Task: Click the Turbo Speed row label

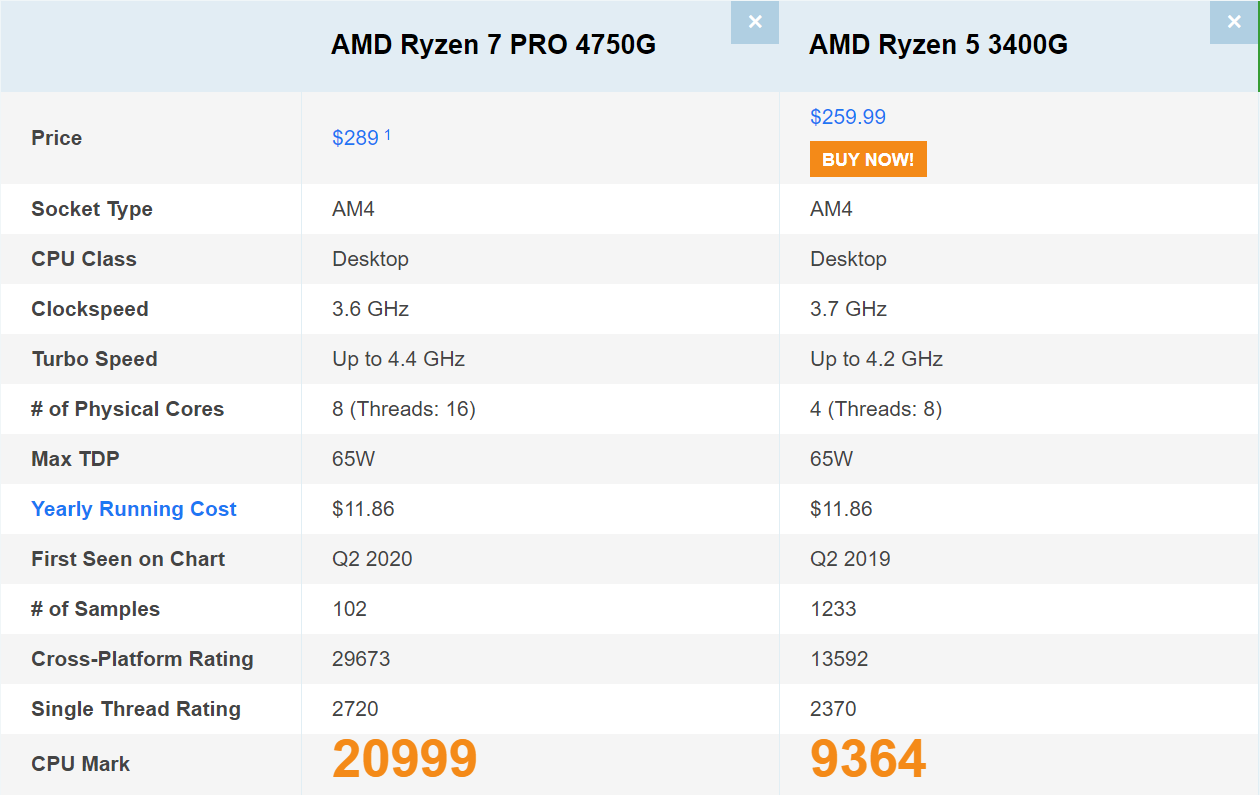Action: tap(95, 359)
